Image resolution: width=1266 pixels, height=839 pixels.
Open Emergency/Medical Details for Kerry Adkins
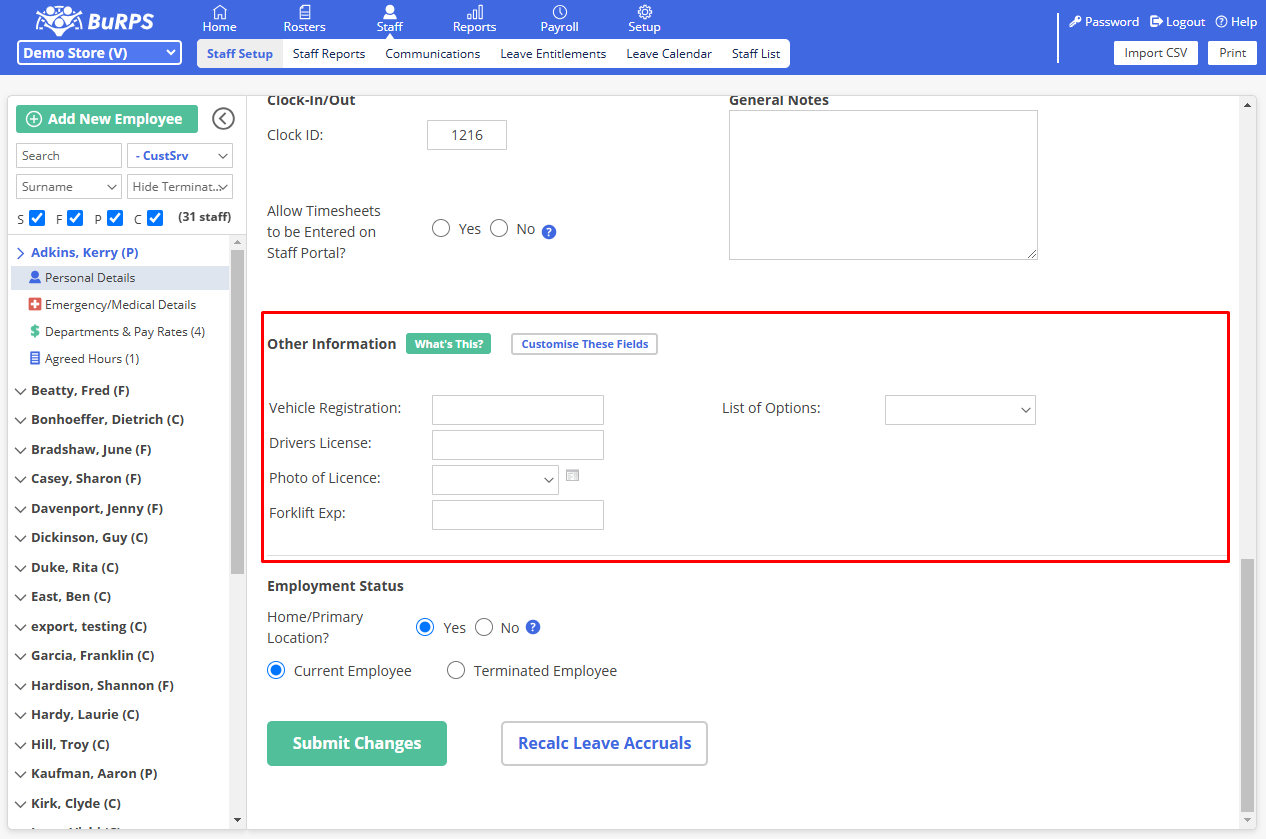(120, 305)
